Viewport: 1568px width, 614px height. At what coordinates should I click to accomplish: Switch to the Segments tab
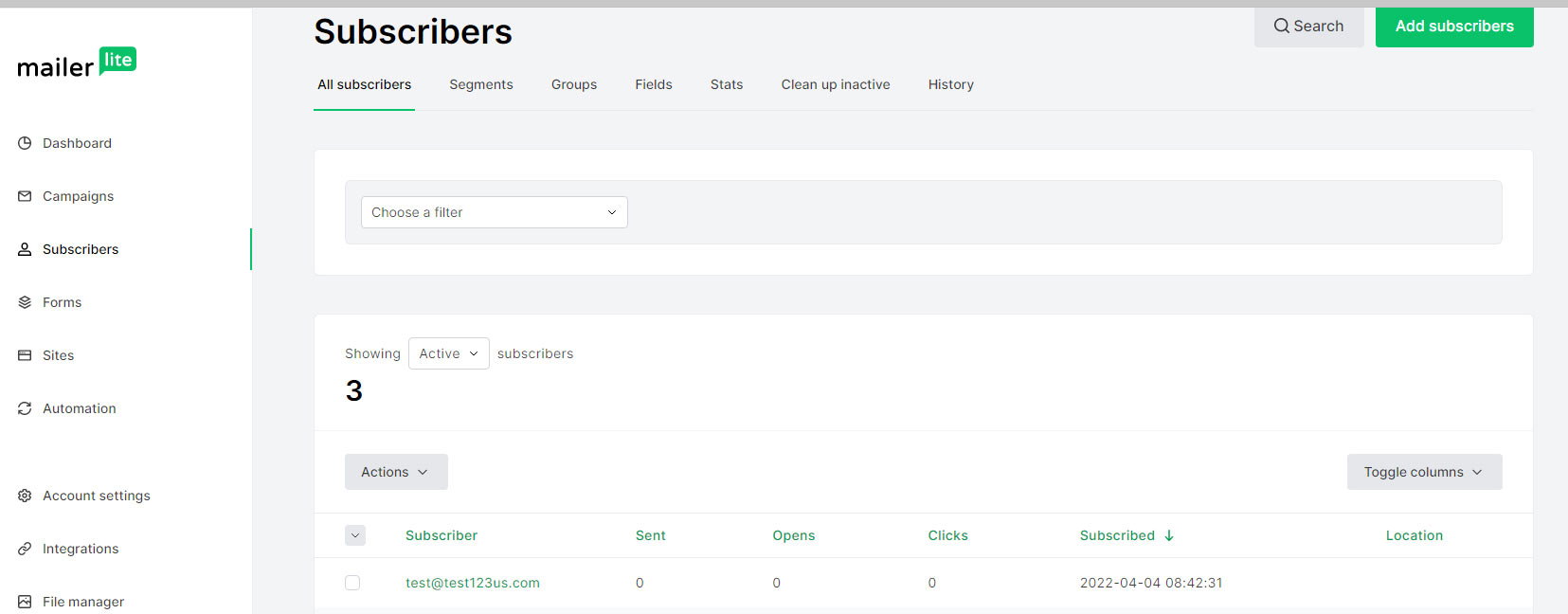click(480, 84)
